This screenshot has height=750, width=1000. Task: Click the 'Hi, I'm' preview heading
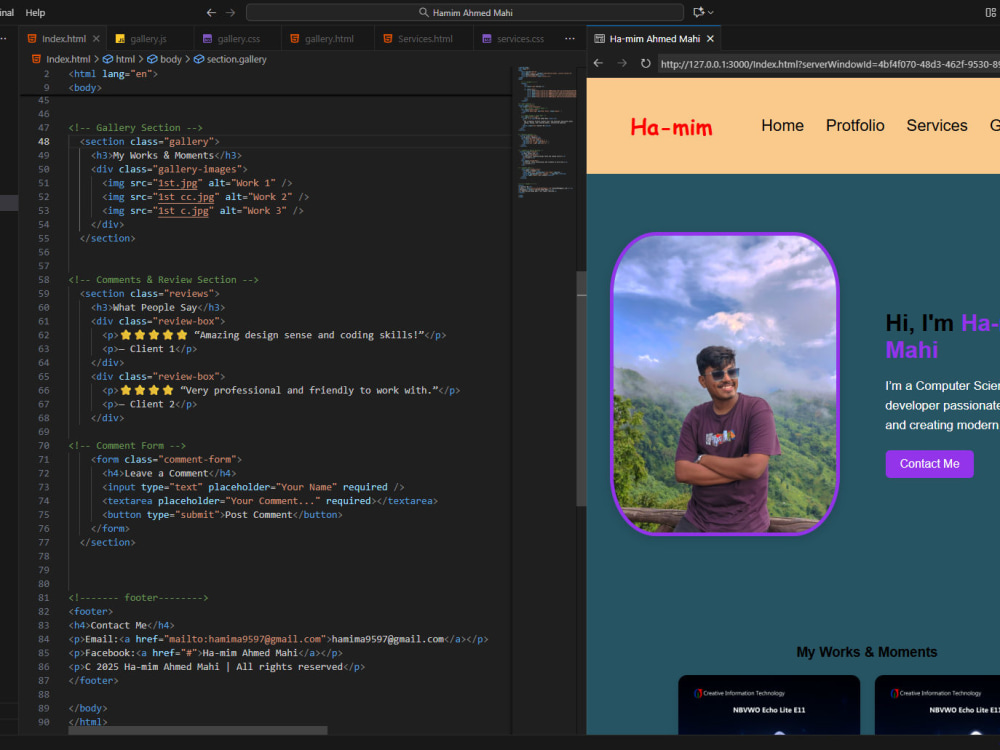coord(942,336)
